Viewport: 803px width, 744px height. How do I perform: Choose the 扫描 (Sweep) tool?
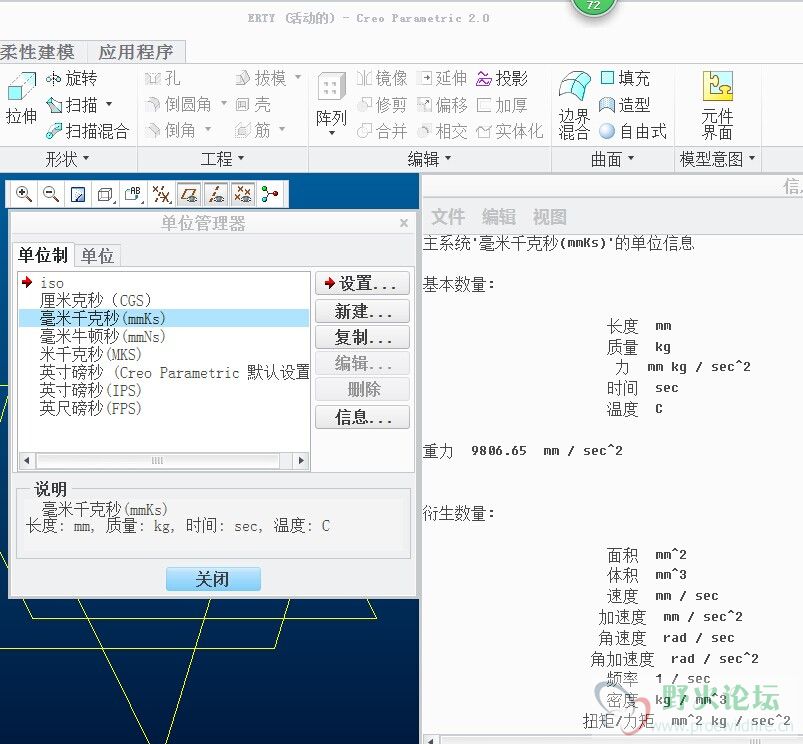[x=71, y=105]
